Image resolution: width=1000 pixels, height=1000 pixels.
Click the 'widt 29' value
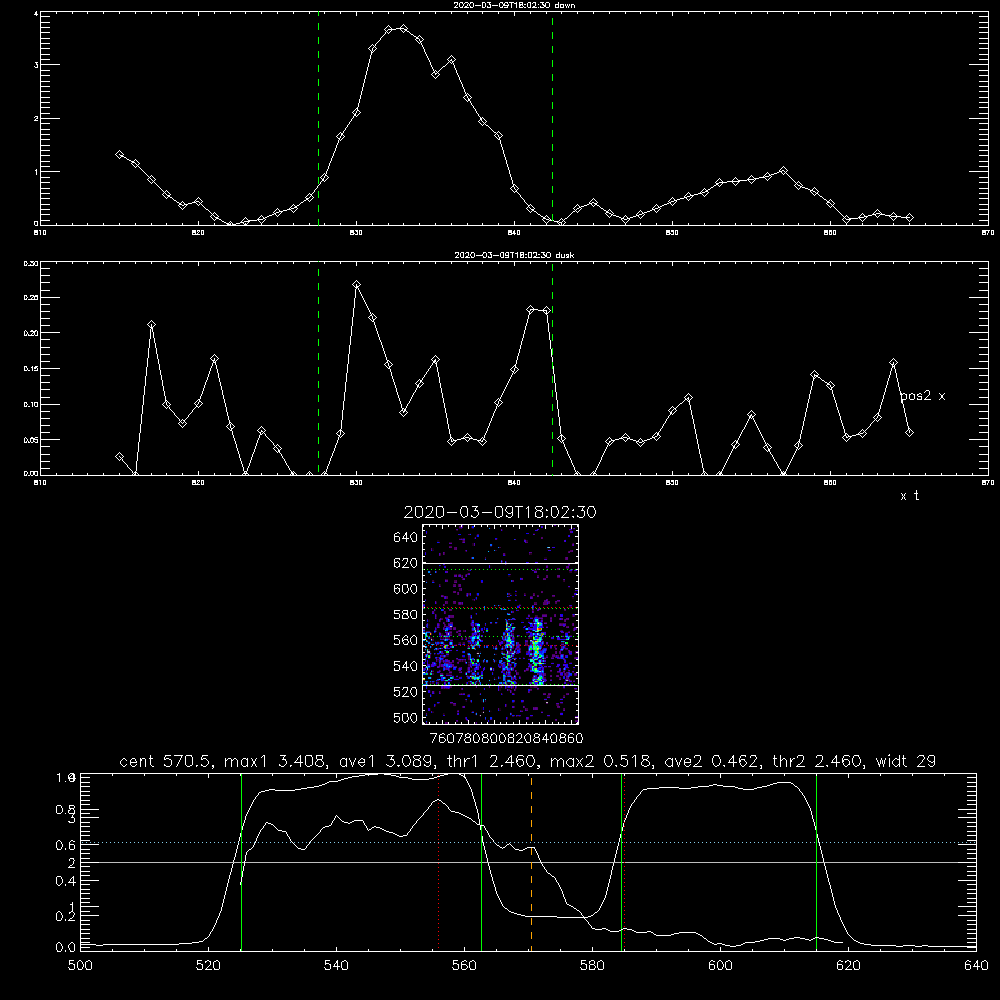point(906,761)
